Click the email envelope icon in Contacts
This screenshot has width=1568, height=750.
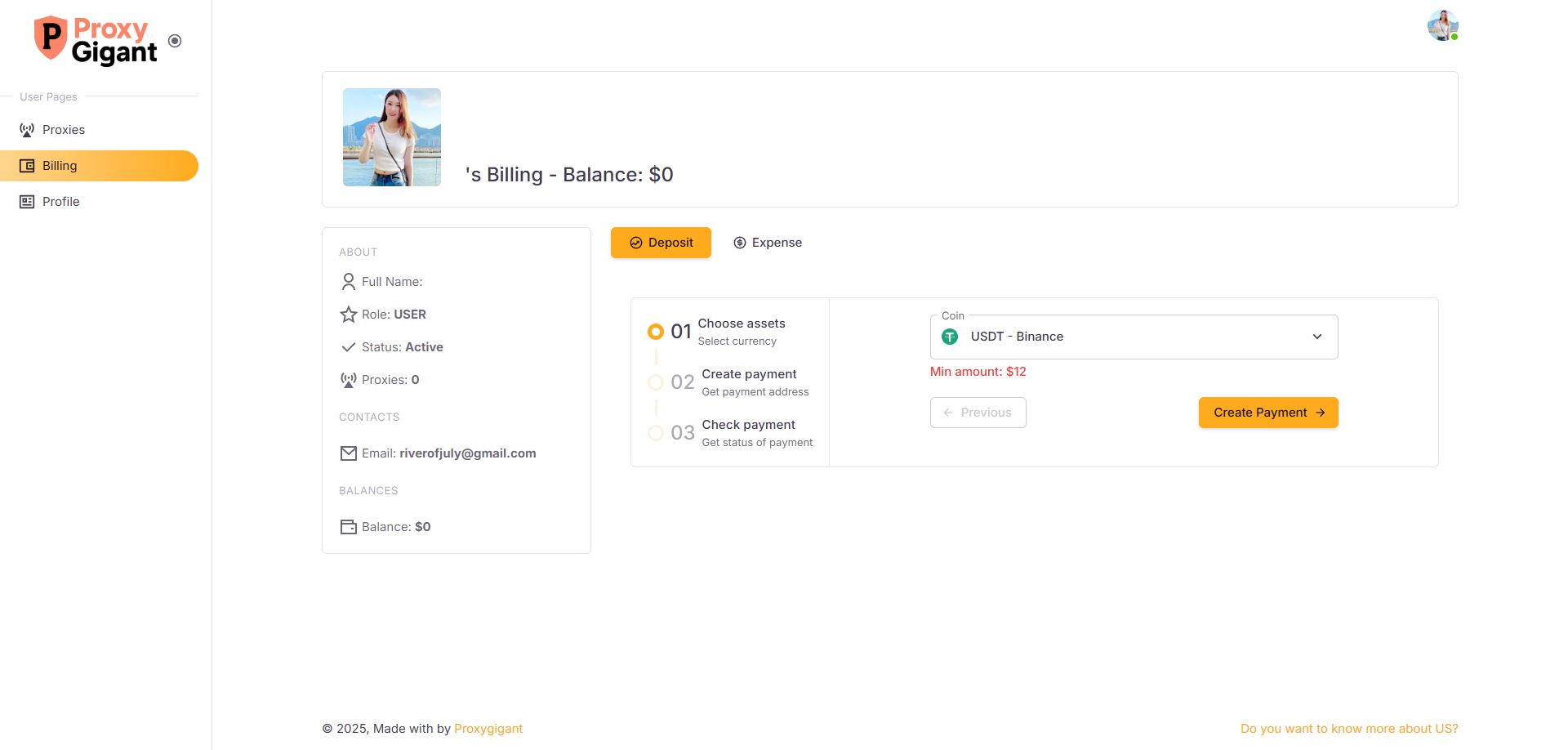pos(349,453)
